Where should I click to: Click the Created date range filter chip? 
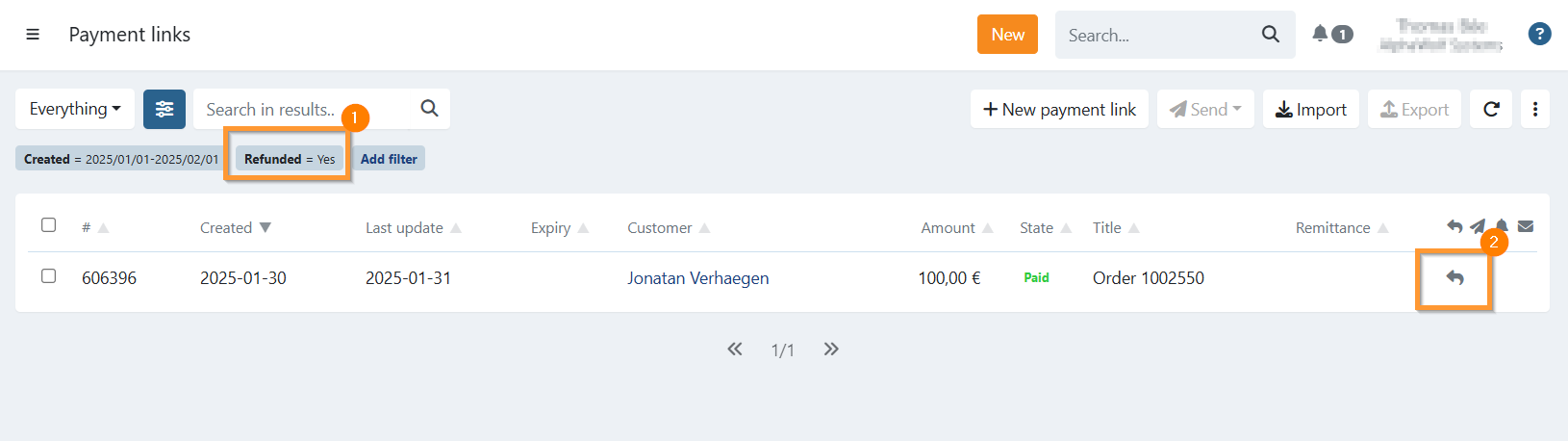tap(121, 159)
